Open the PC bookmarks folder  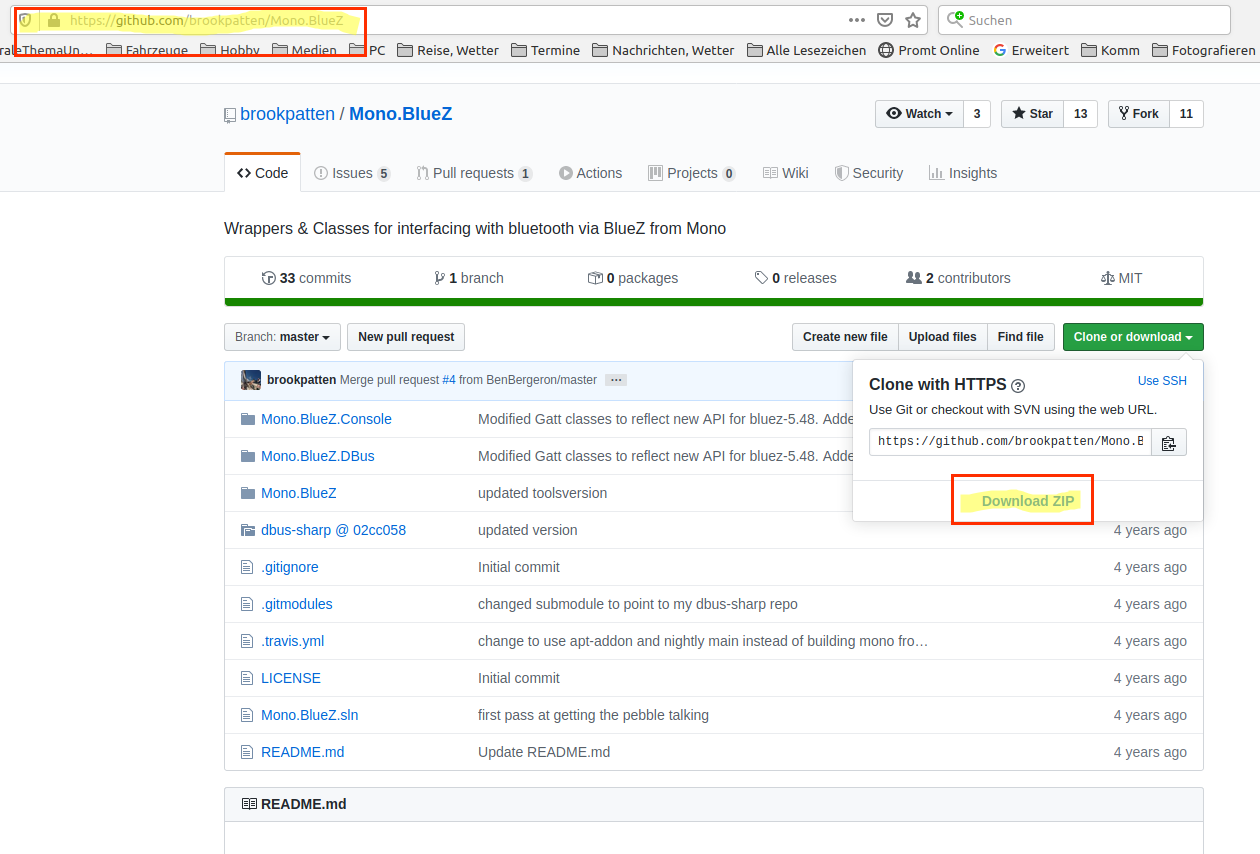(x=367, y=50)
